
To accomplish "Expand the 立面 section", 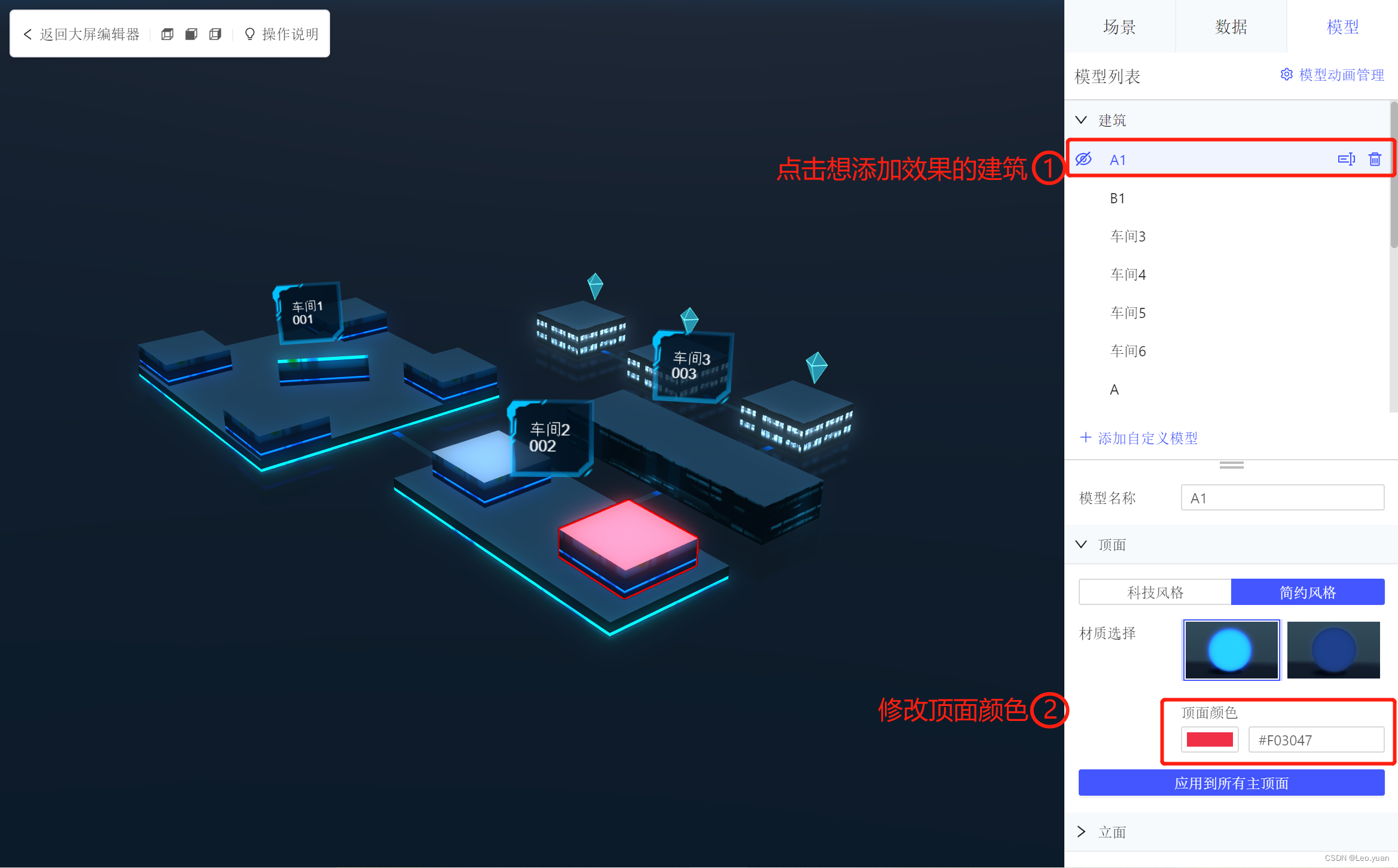I will (1081, 832).
